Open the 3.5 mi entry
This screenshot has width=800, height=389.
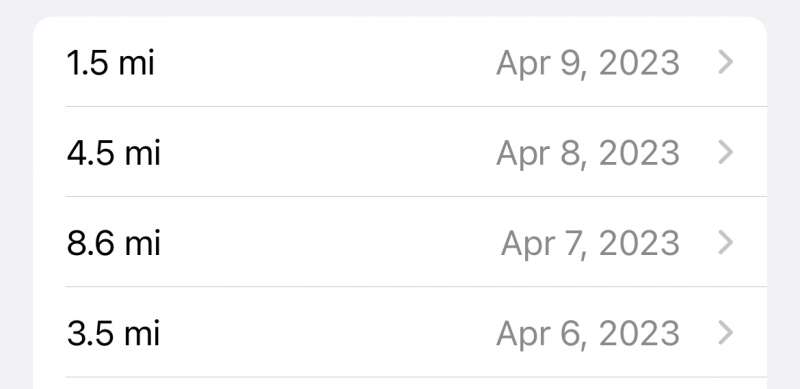(400, 332)
